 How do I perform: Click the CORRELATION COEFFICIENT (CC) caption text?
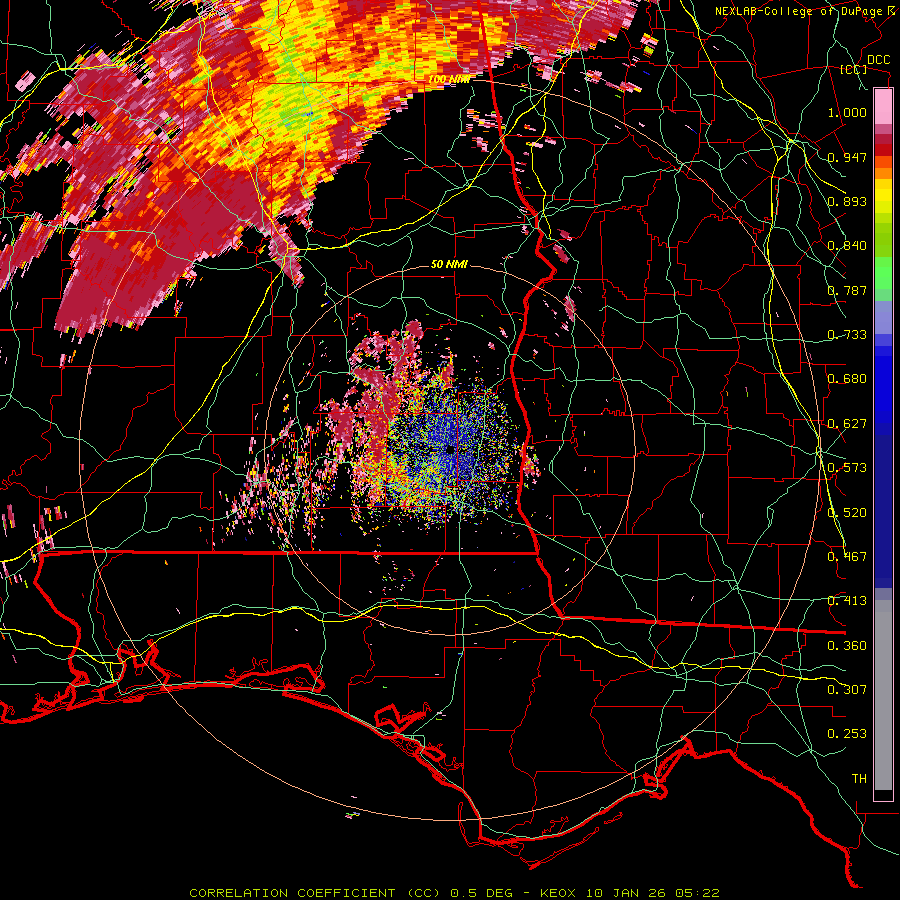point(315,893)
